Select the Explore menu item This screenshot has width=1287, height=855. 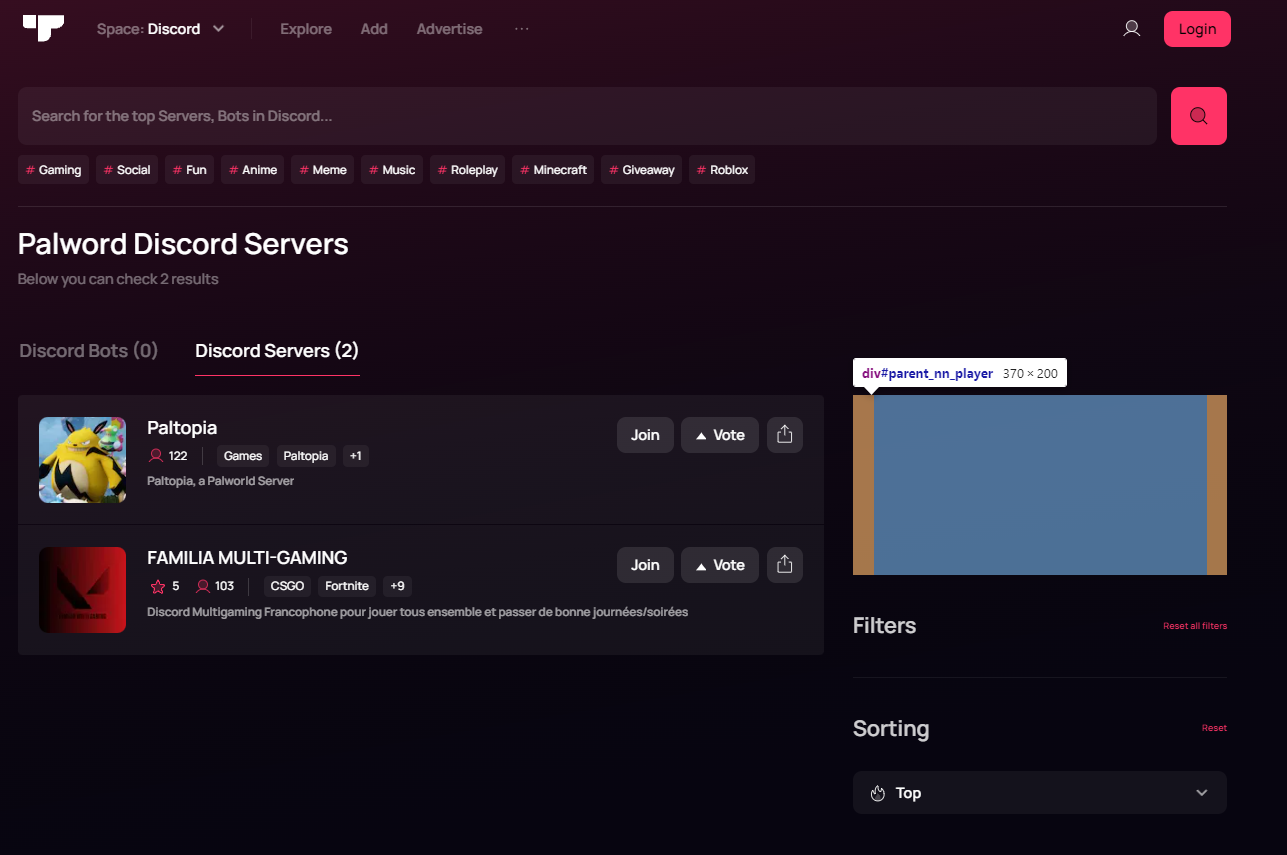coord(305,28)
